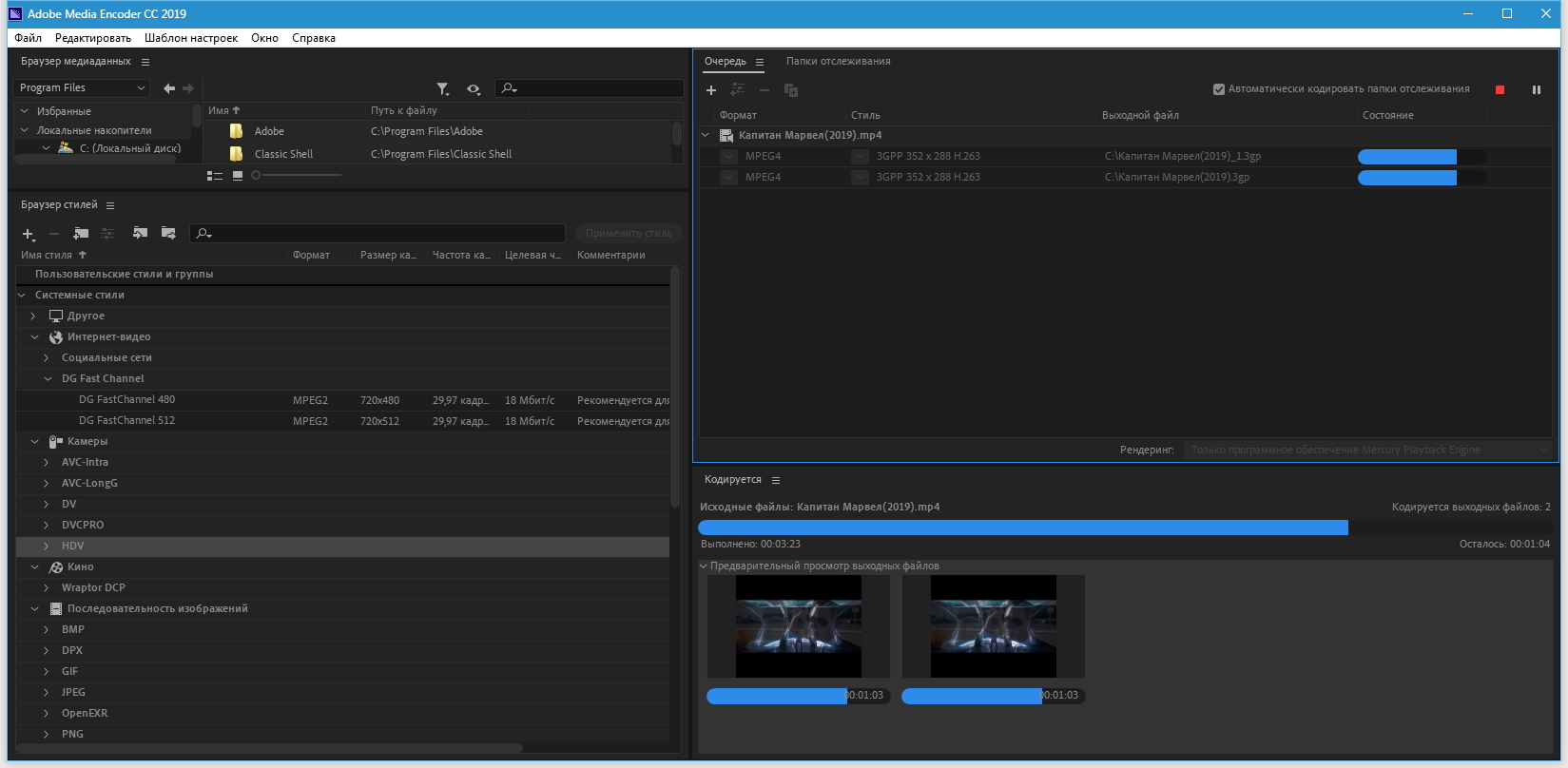Export presets icon in Preset Browser
This screenshot has width=1568, height=768.
[168, 233]
